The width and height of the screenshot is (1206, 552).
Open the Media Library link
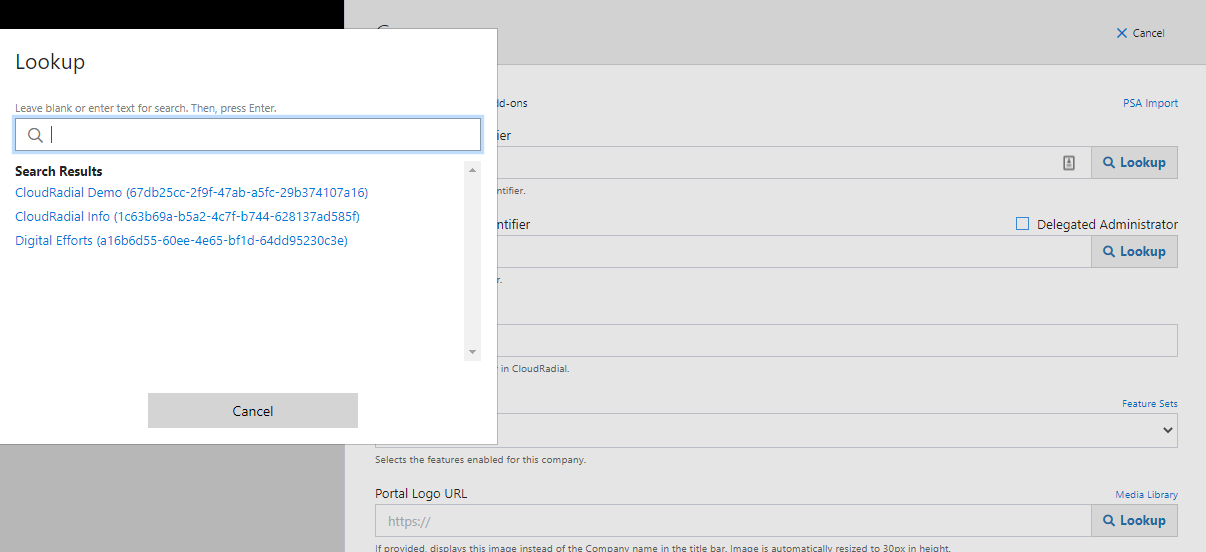[1147, 494]
